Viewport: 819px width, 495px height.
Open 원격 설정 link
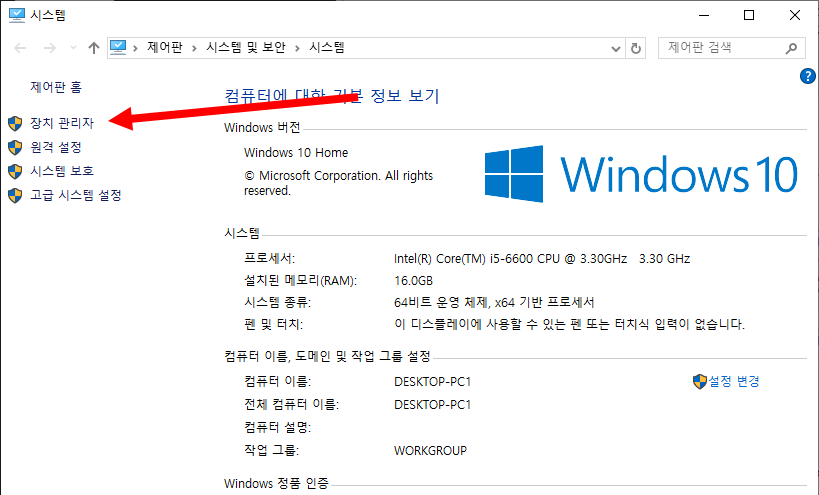(x=56, y=147)
